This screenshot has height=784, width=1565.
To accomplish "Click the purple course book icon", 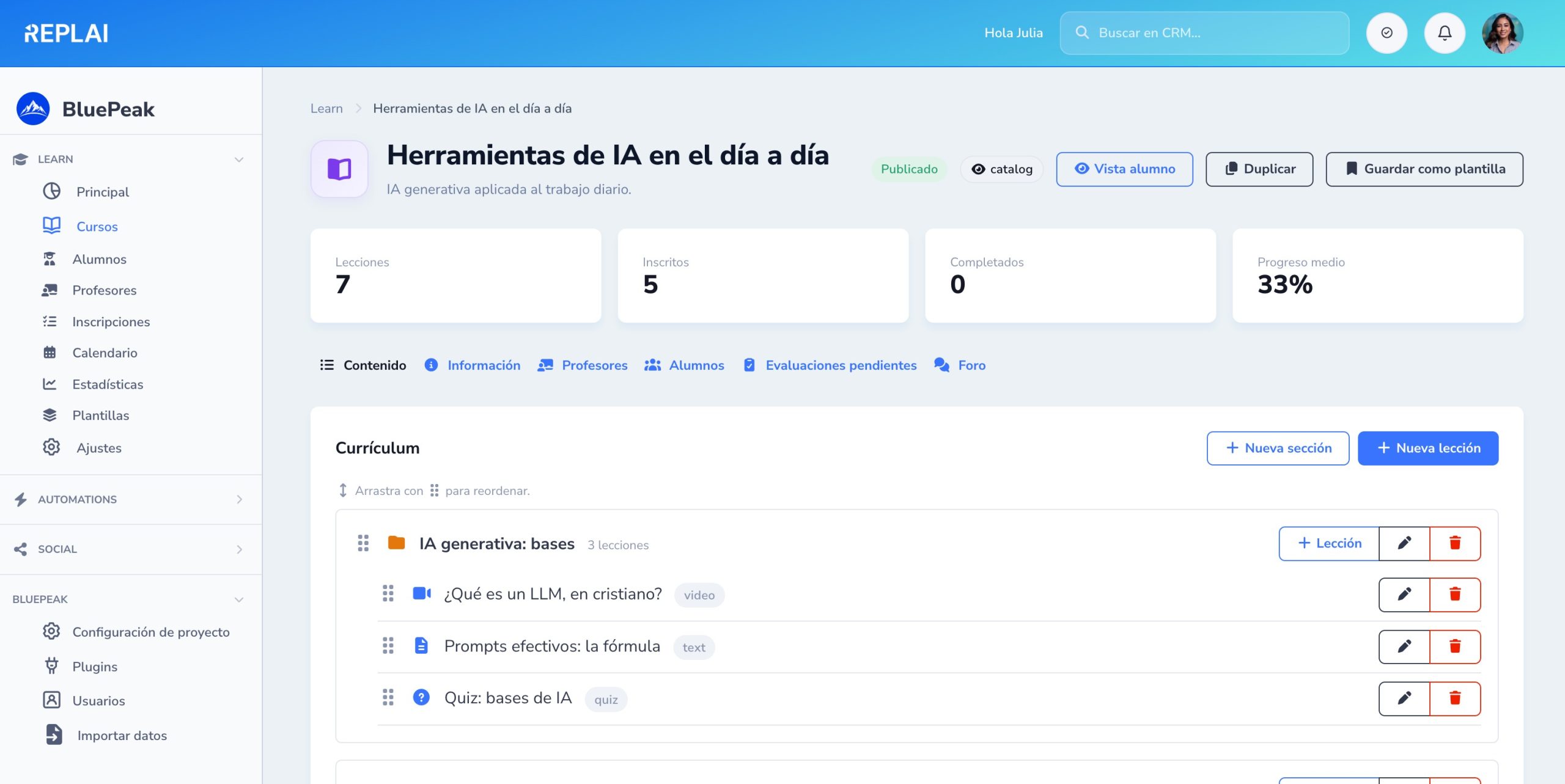I will pyautogui.click(x=339, y=169).
